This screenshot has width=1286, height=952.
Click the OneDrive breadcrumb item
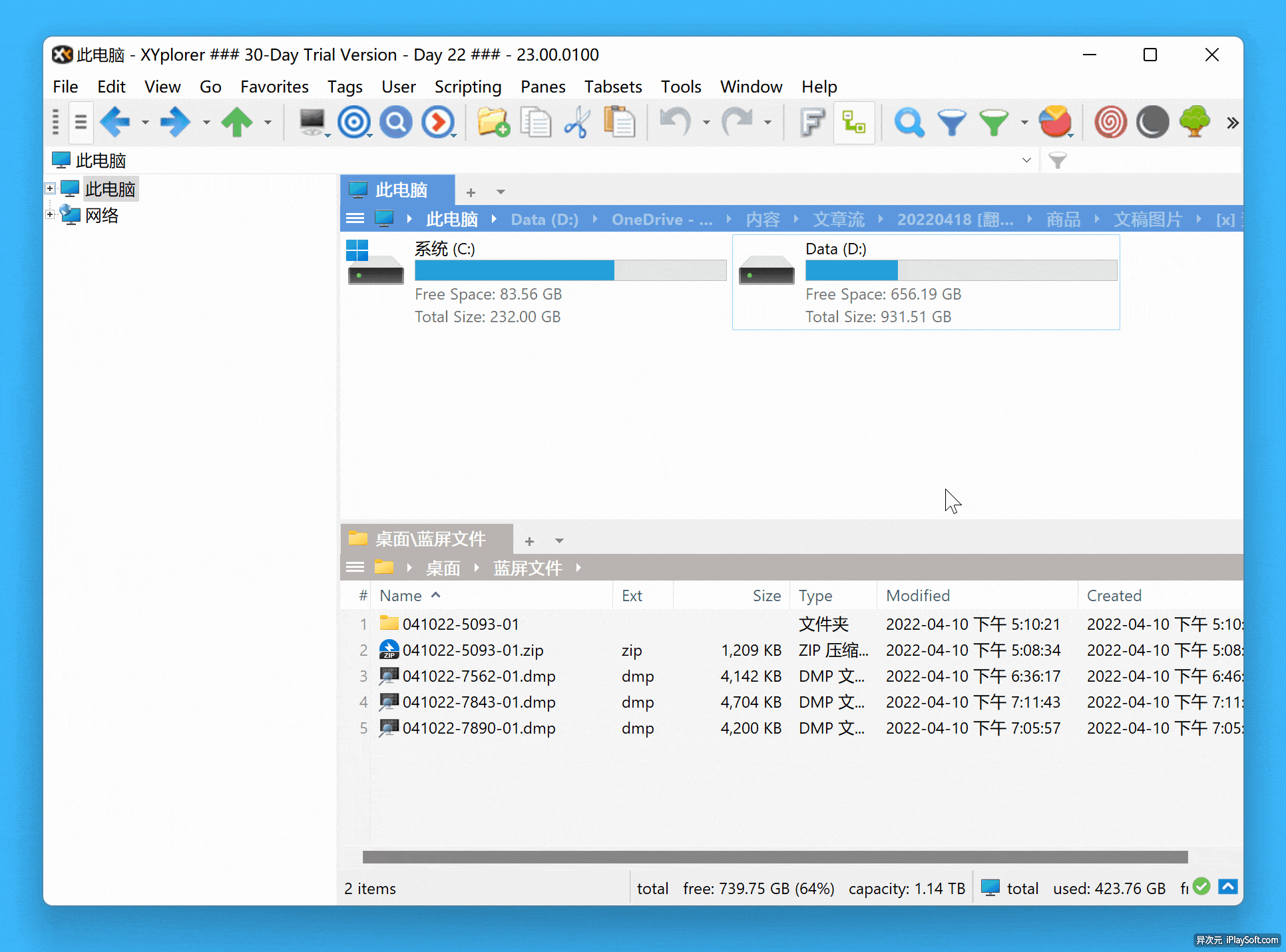pos(661,219)
